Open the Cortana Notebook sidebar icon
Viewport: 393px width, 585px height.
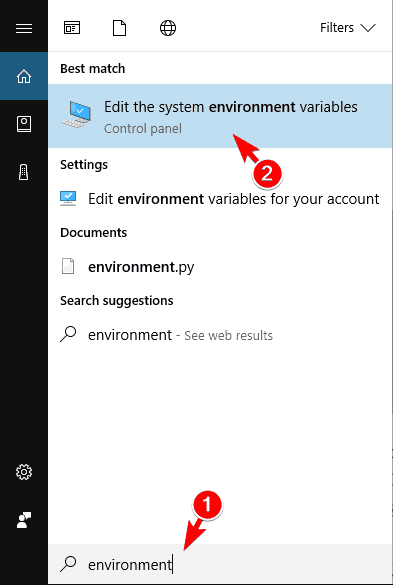[x=24, y=124]
